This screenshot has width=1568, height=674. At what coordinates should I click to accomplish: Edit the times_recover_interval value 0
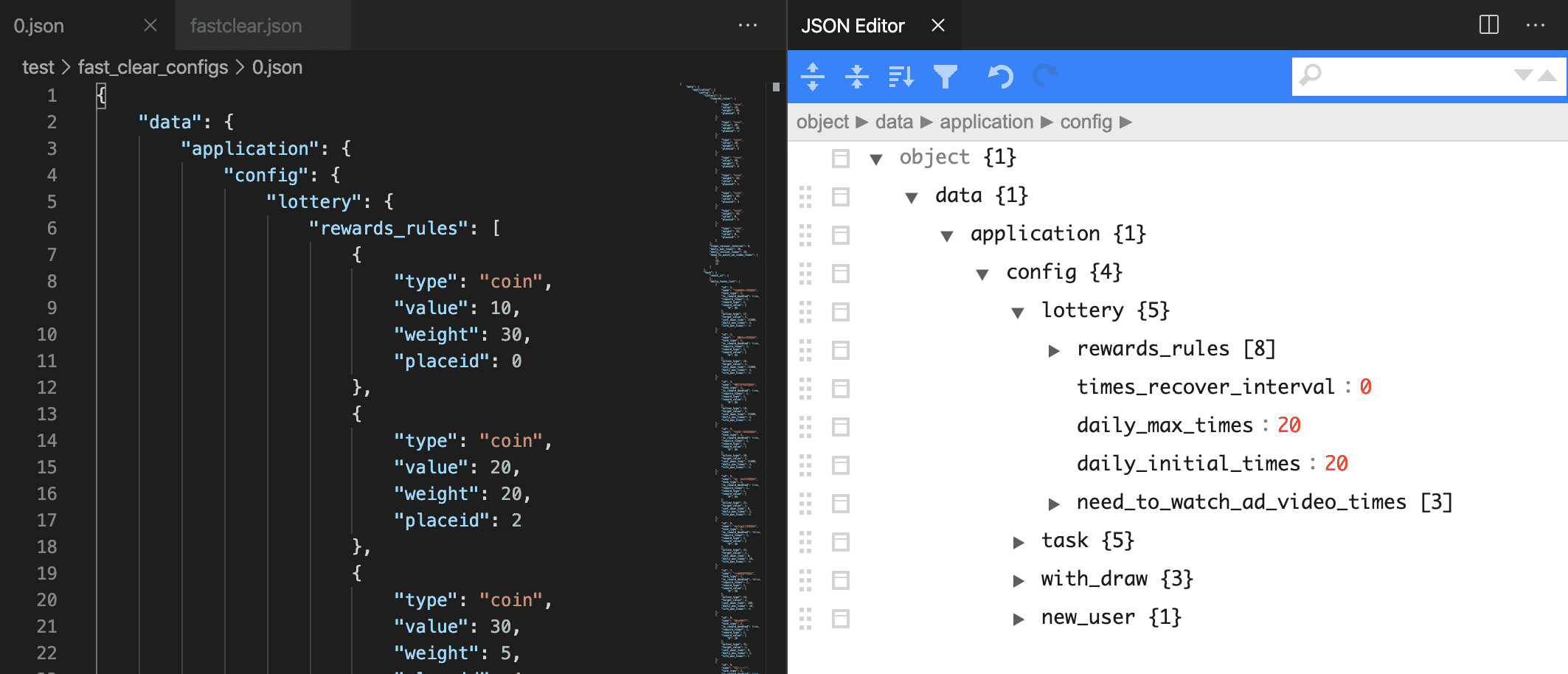pos(1365,386)
